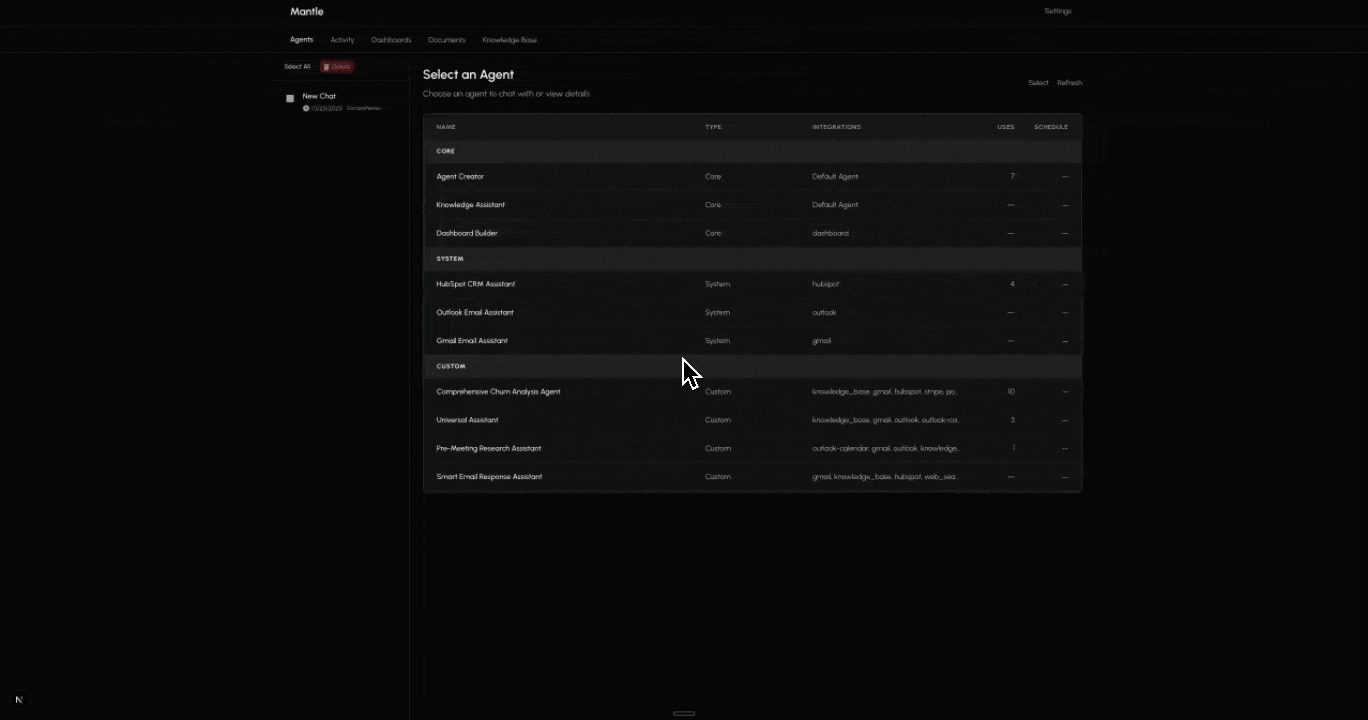Click the NAME column header

(446, 127)
